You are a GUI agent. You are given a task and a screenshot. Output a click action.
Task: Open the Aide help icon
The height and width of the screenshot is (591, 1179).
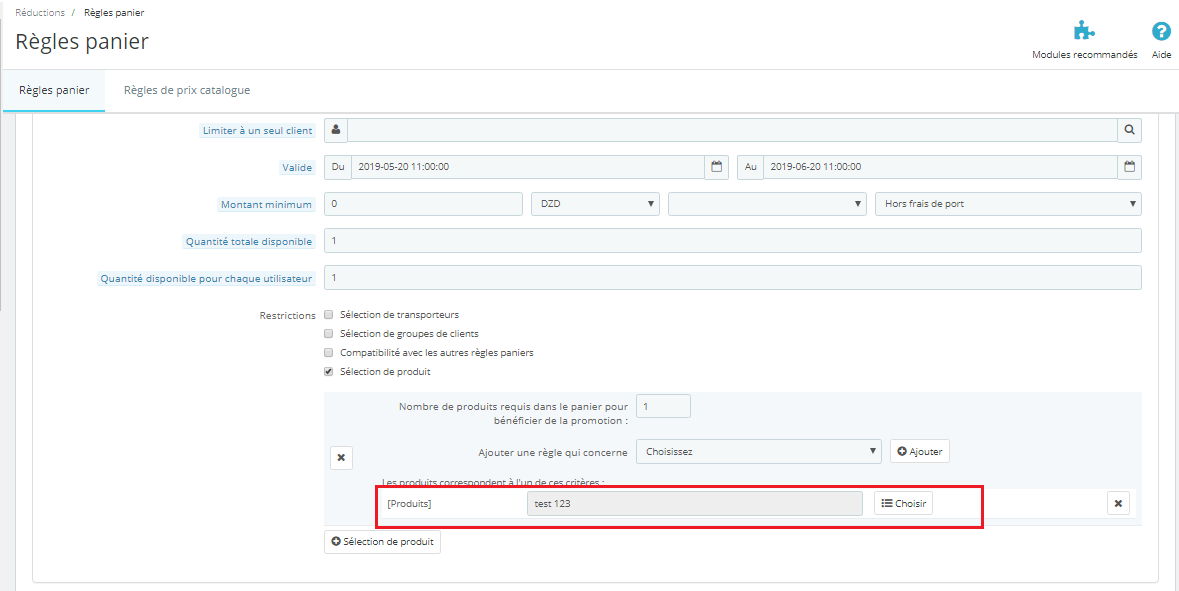click(1162, 32)
